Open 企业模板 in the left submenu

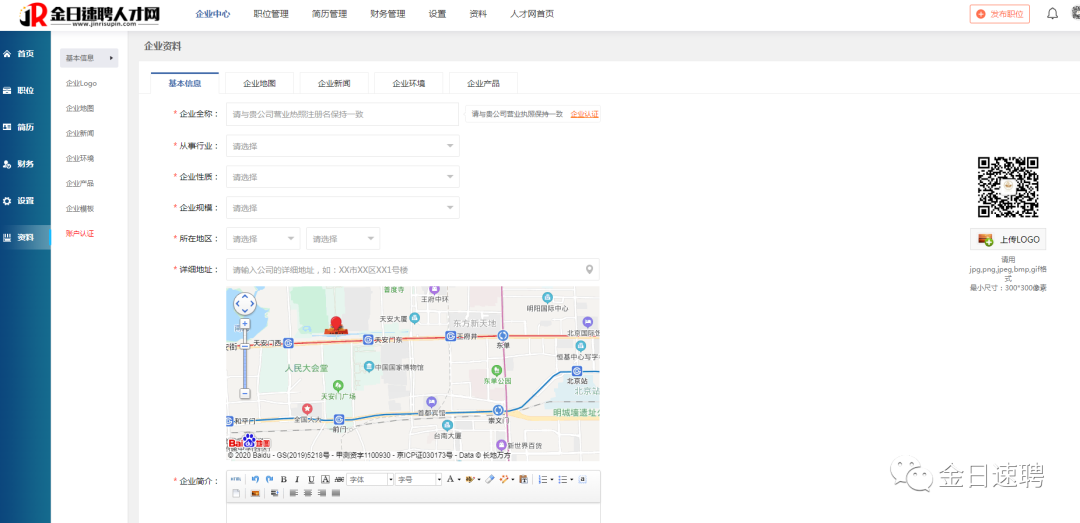click(x=80, y=208)
